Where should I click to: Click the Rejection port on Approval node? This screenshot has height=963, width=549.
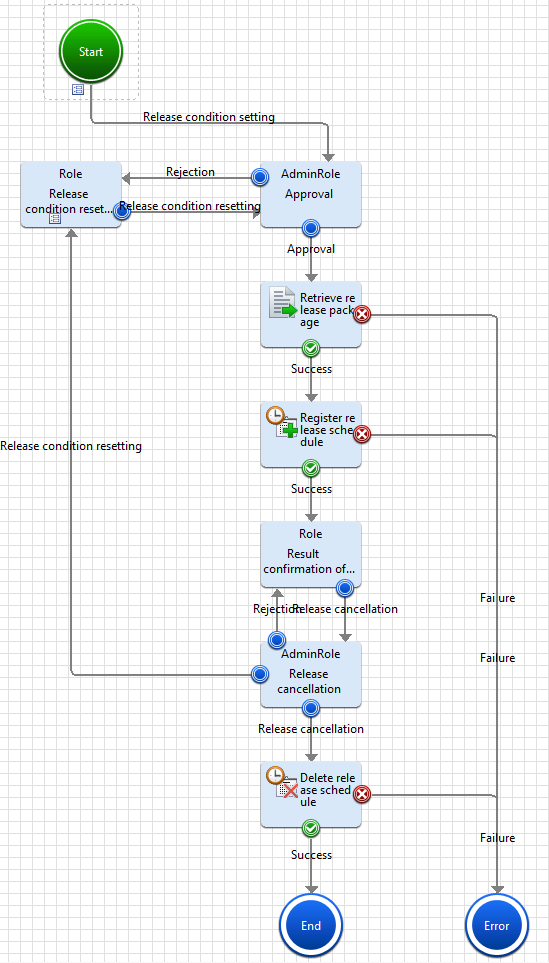260,178
